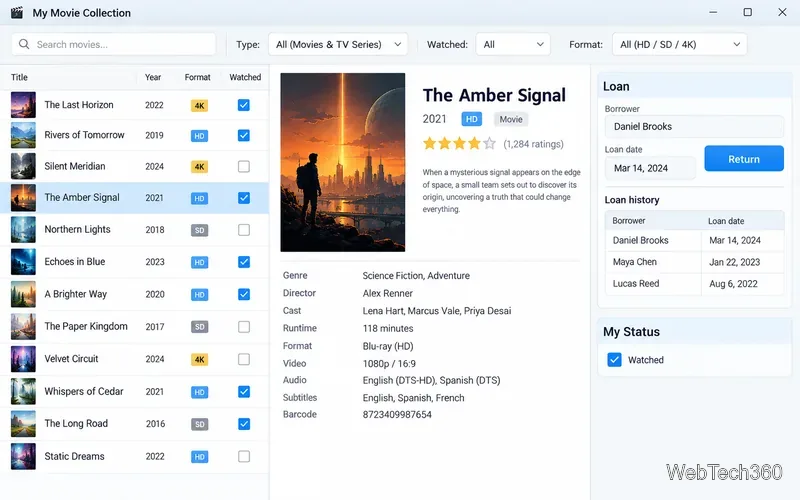Viewport: 800px width, 500px height.
Task: Open the Watched filter dropdown
Action: (x=513, y=44)
